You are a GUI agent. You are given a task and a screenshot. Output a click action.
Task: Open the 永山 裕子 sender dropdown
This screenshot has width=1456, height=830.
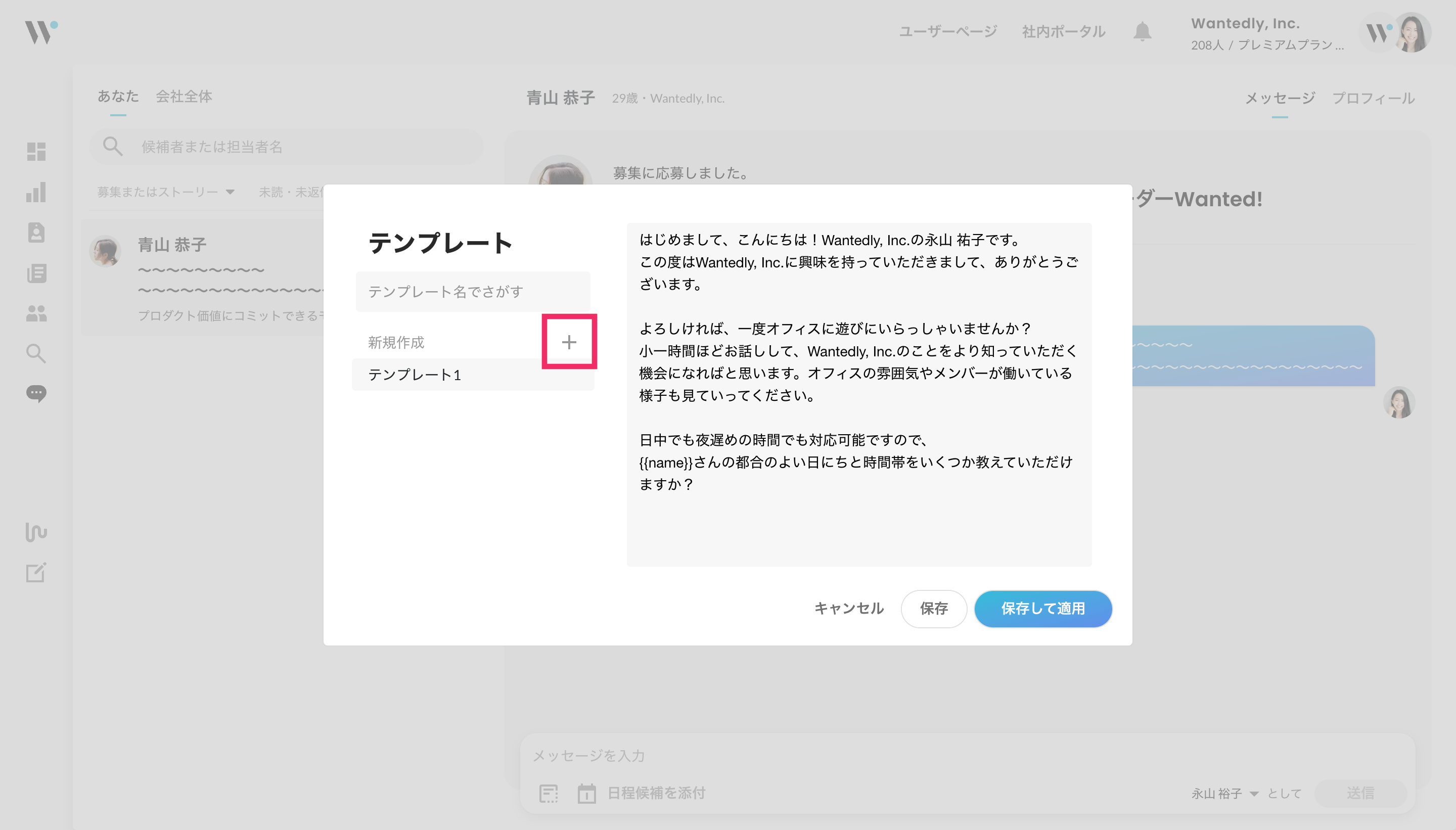pos(1224,793)
